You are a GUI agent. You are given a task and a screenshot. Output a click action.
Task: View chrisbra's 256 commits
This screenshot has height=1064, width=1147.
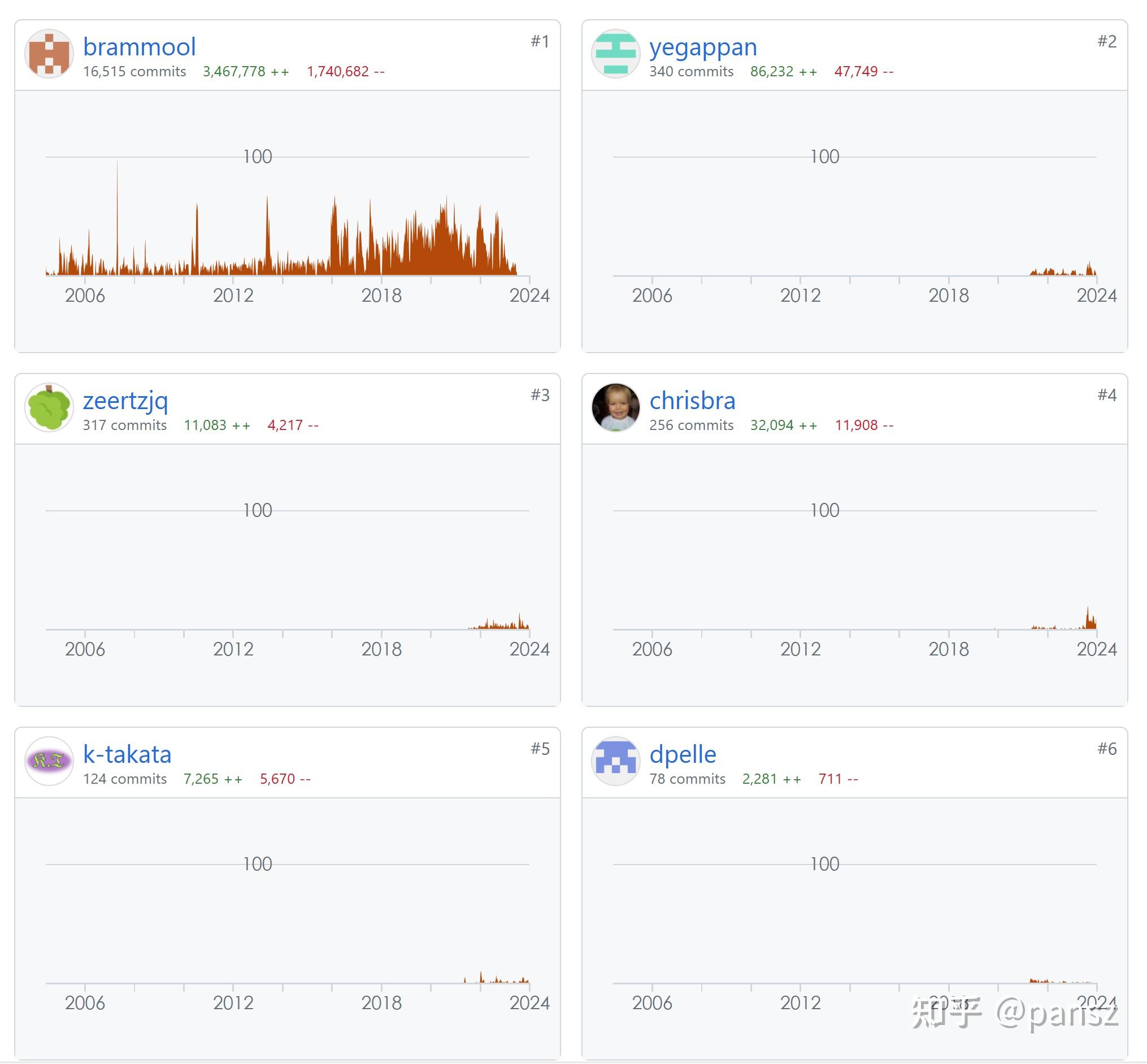[691, 425]
